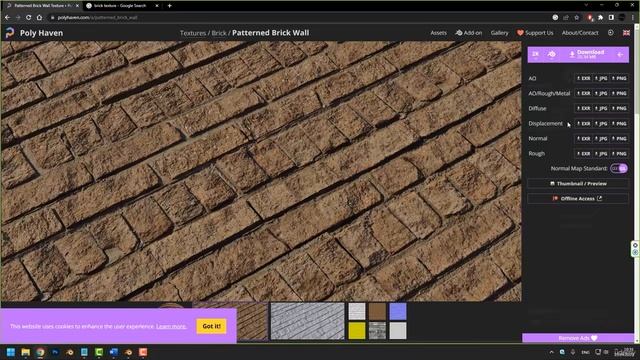Viewport: 640px width, 360px height.
Task: Open a new browser tab with plus
Action: (x=169, y=6)
